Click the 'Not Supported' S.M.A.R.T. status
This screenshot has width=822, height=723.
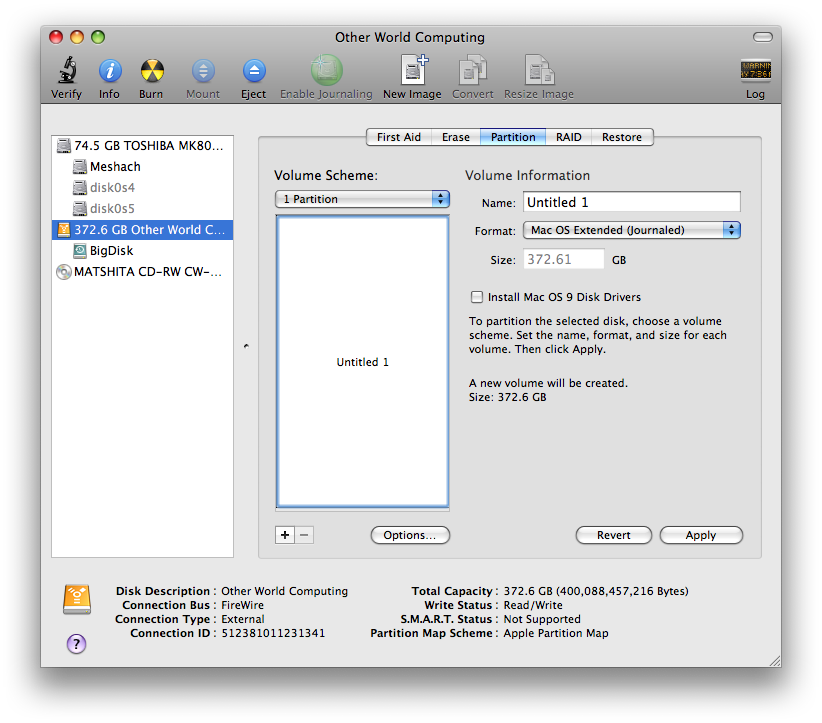[x=542, y=619]
